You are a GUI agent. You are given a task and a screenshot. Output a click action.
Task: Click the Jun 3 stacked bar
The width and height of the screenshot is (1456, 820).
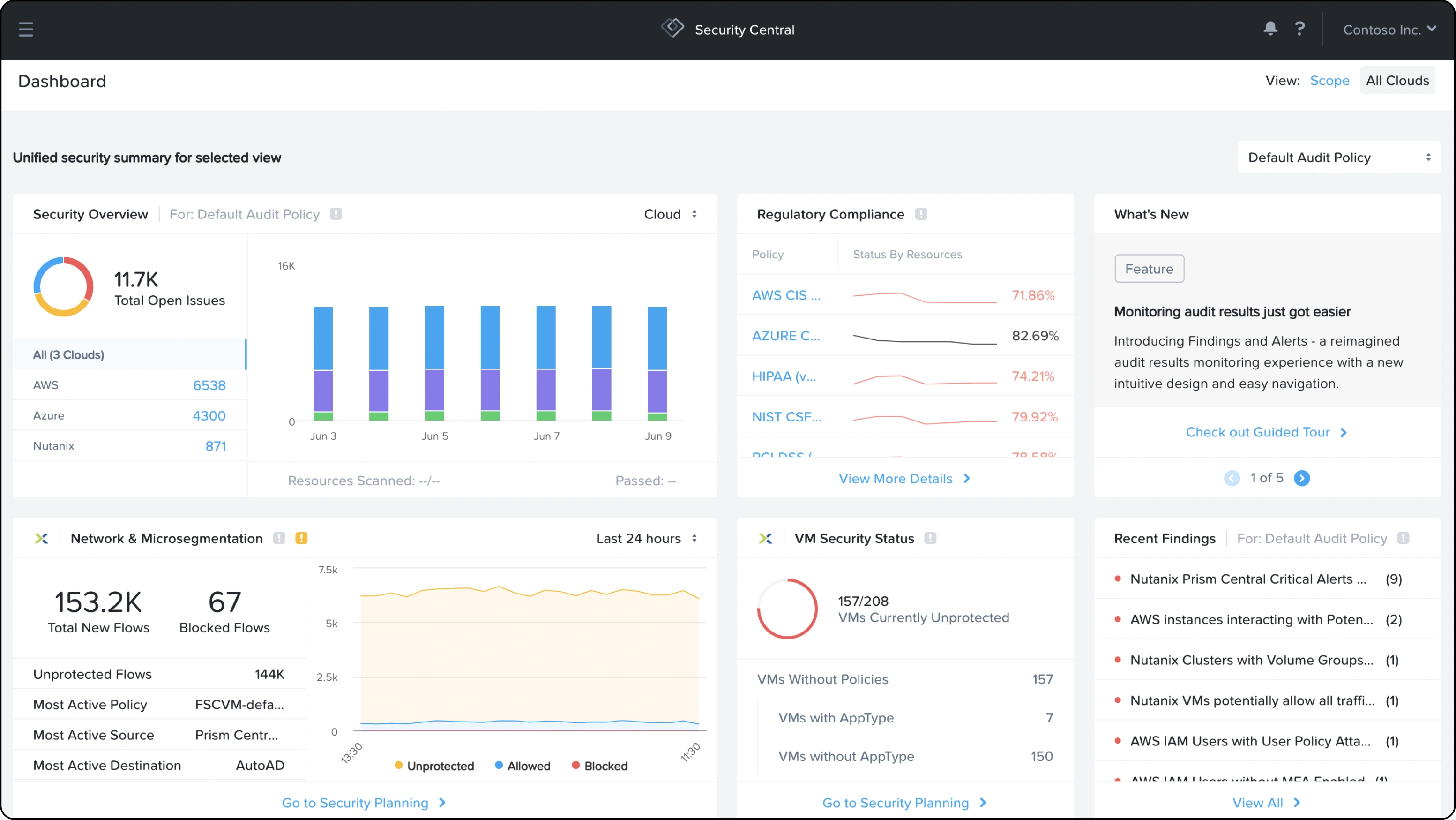323,364
